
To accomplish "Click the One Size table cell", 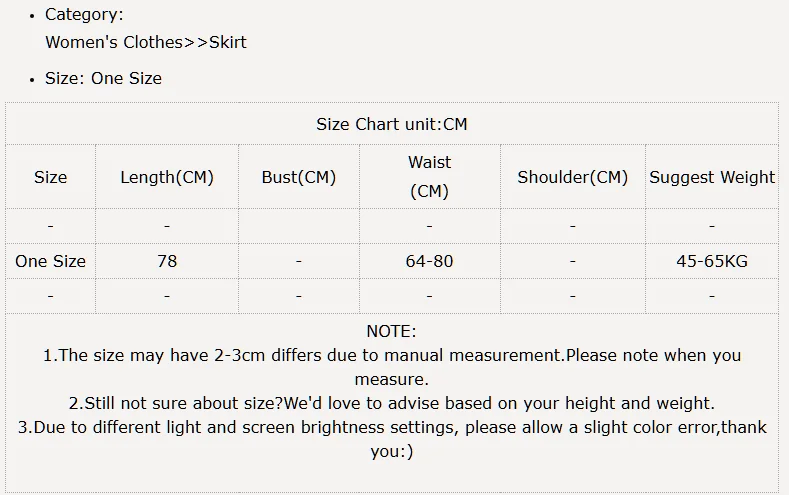I will [50, 261].
